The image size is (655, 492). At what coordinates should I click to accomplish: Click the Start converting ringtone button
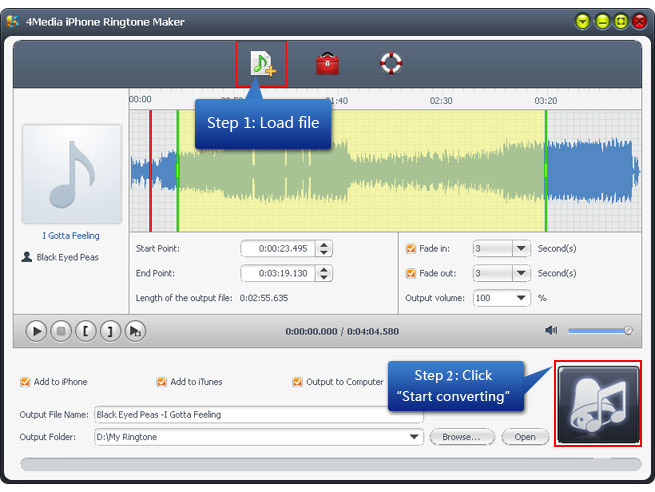(x=598, y=404)
